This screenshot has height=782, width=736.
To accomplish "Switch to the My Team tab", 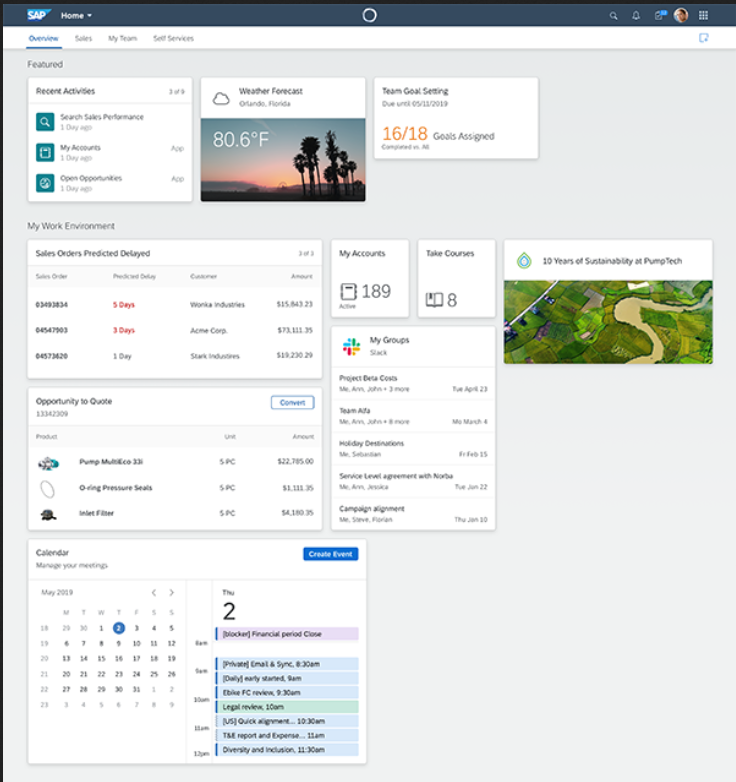I will tap(122, 38).
